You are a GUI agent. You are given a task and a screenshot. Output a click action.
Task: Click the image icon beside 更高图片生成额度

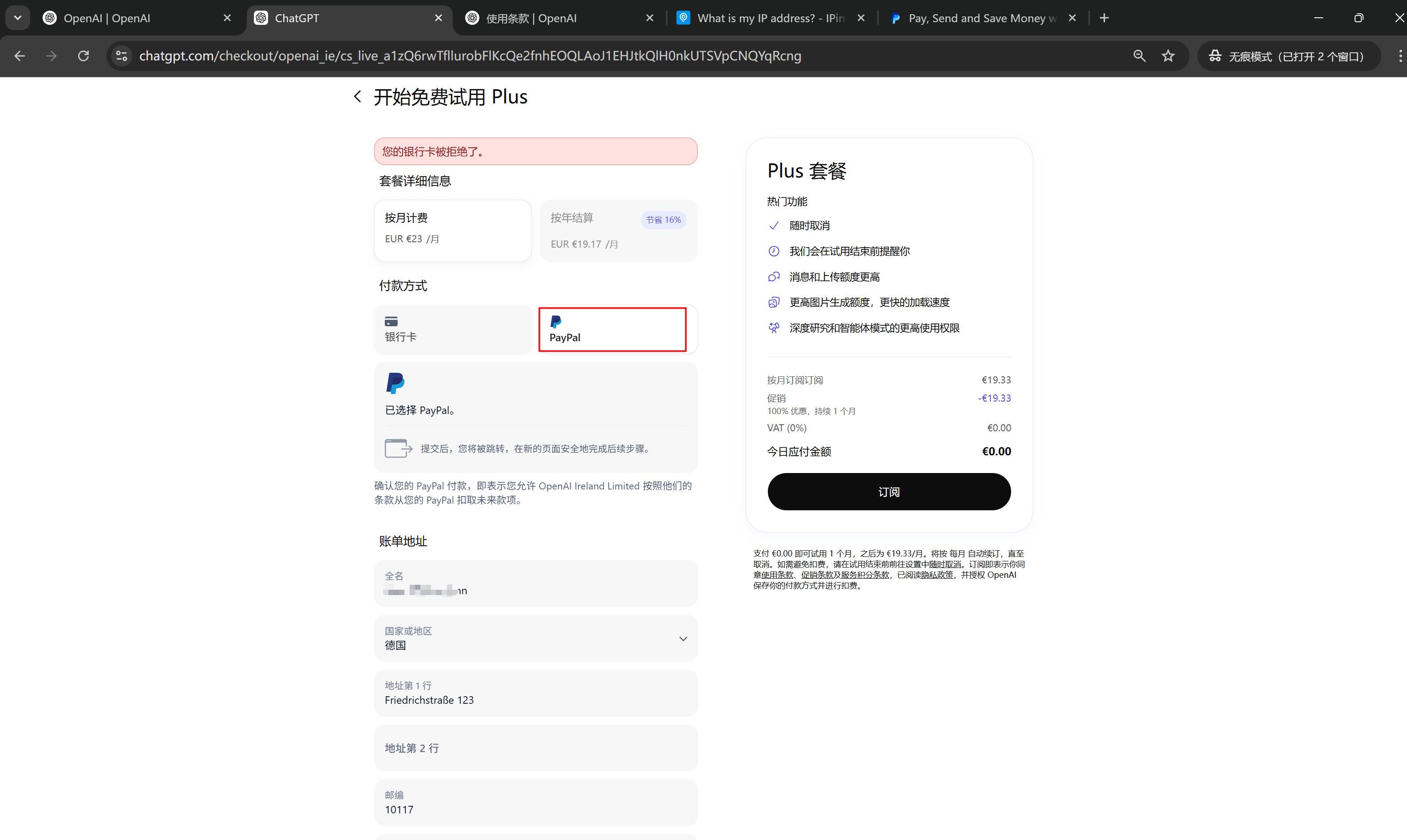pos(774,302)
